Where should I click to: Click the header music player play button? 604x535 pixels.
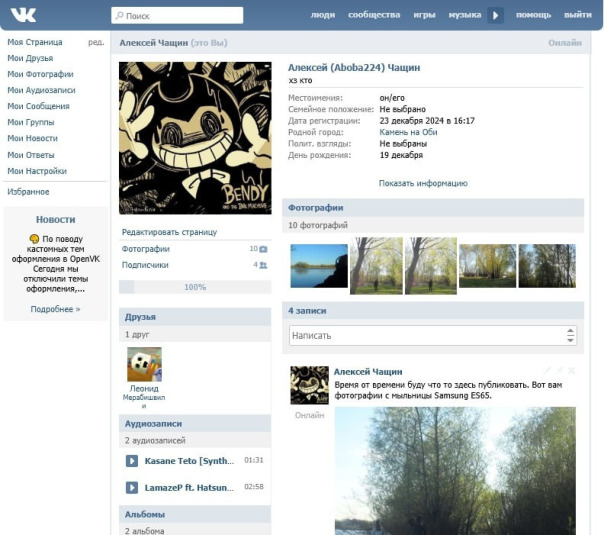click(x=495, y=15)
